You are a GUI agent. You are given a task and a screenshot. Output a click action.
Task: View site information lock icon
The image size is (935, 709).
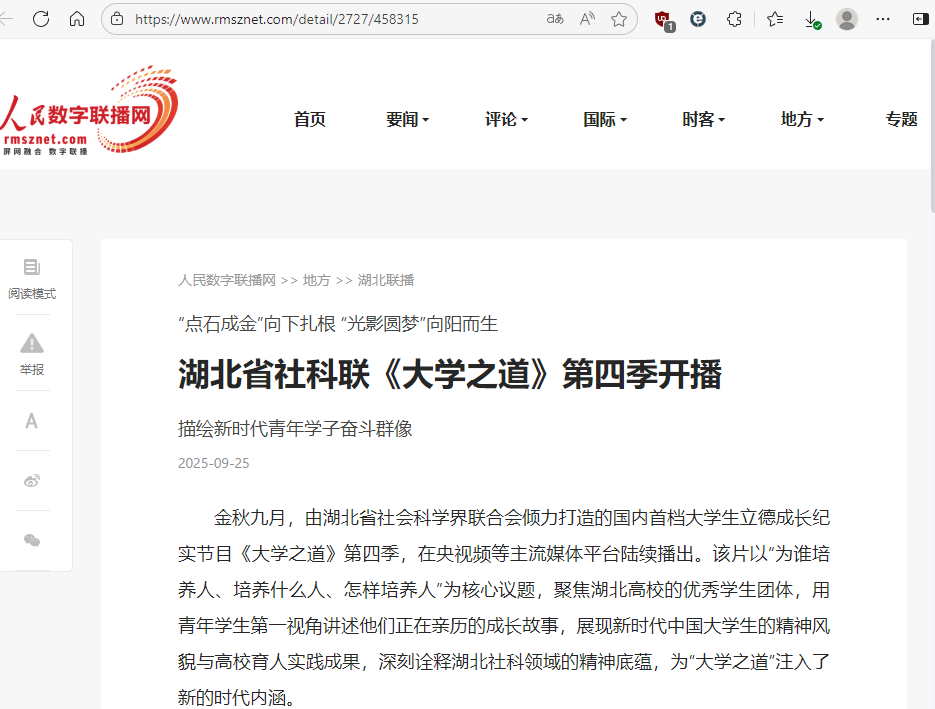click(x=117, y=19)
